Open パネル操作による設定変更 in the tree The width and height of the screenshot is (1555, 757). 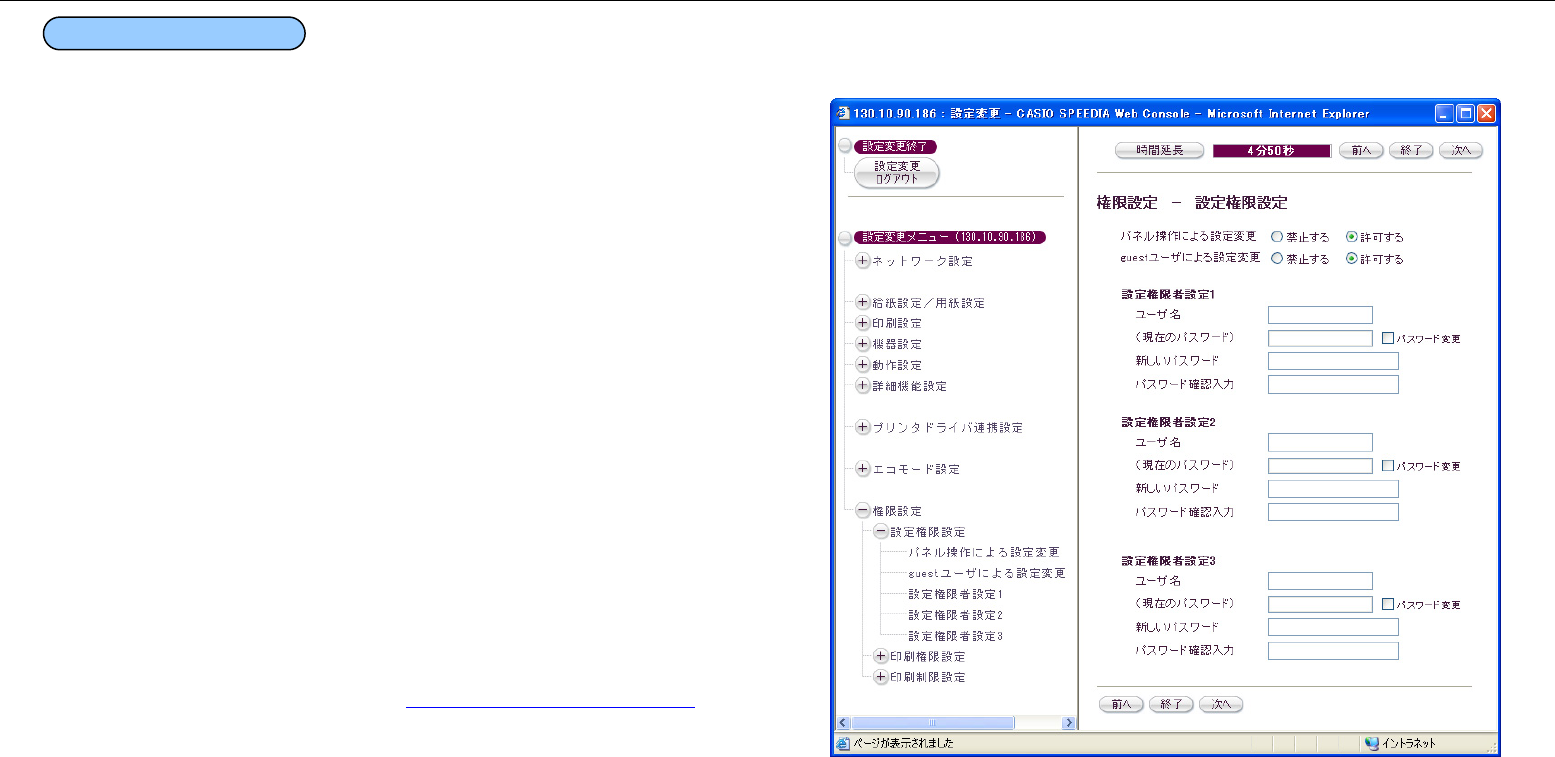pos(982,552)
